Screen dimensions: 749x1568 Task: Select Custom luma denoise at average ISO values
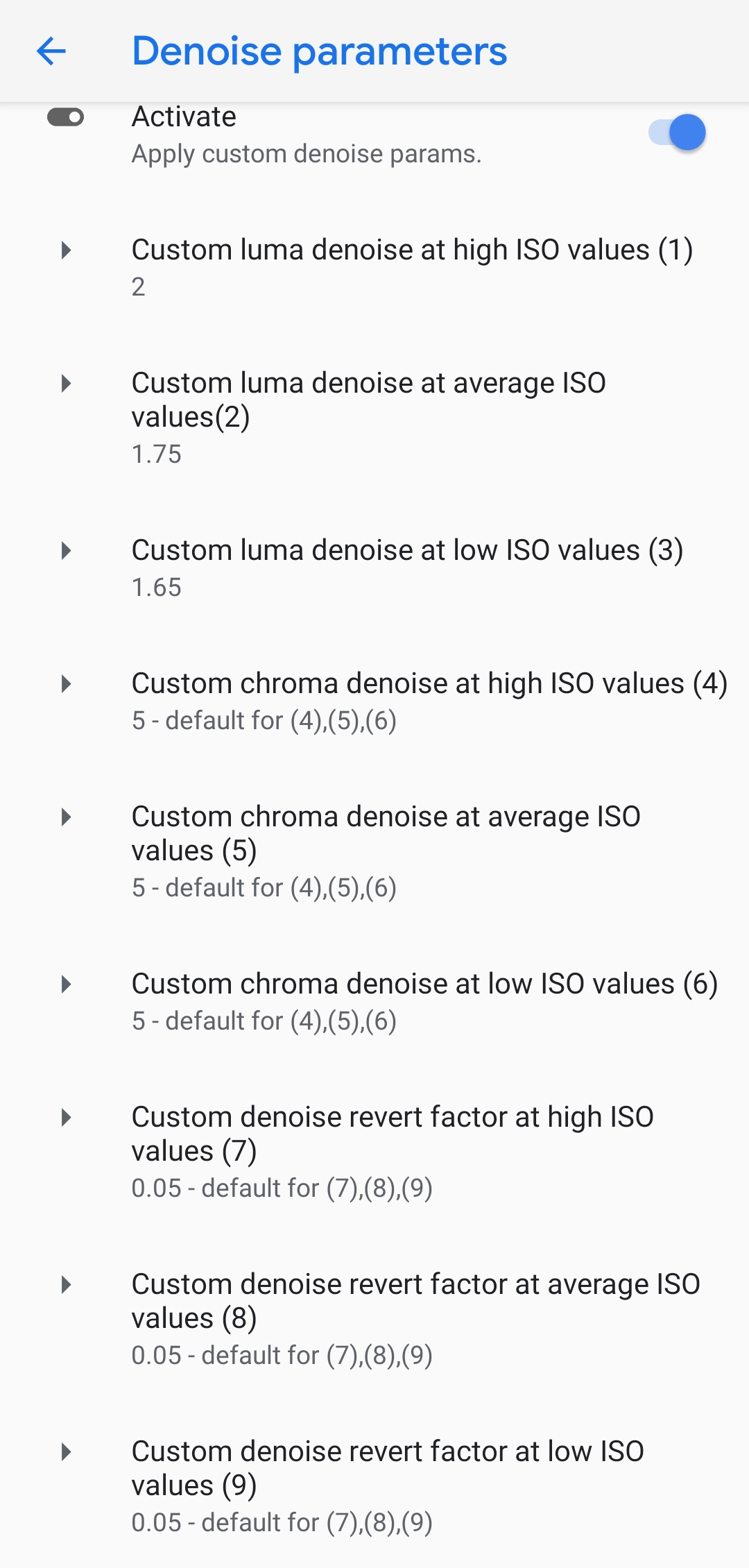[368, 400]
